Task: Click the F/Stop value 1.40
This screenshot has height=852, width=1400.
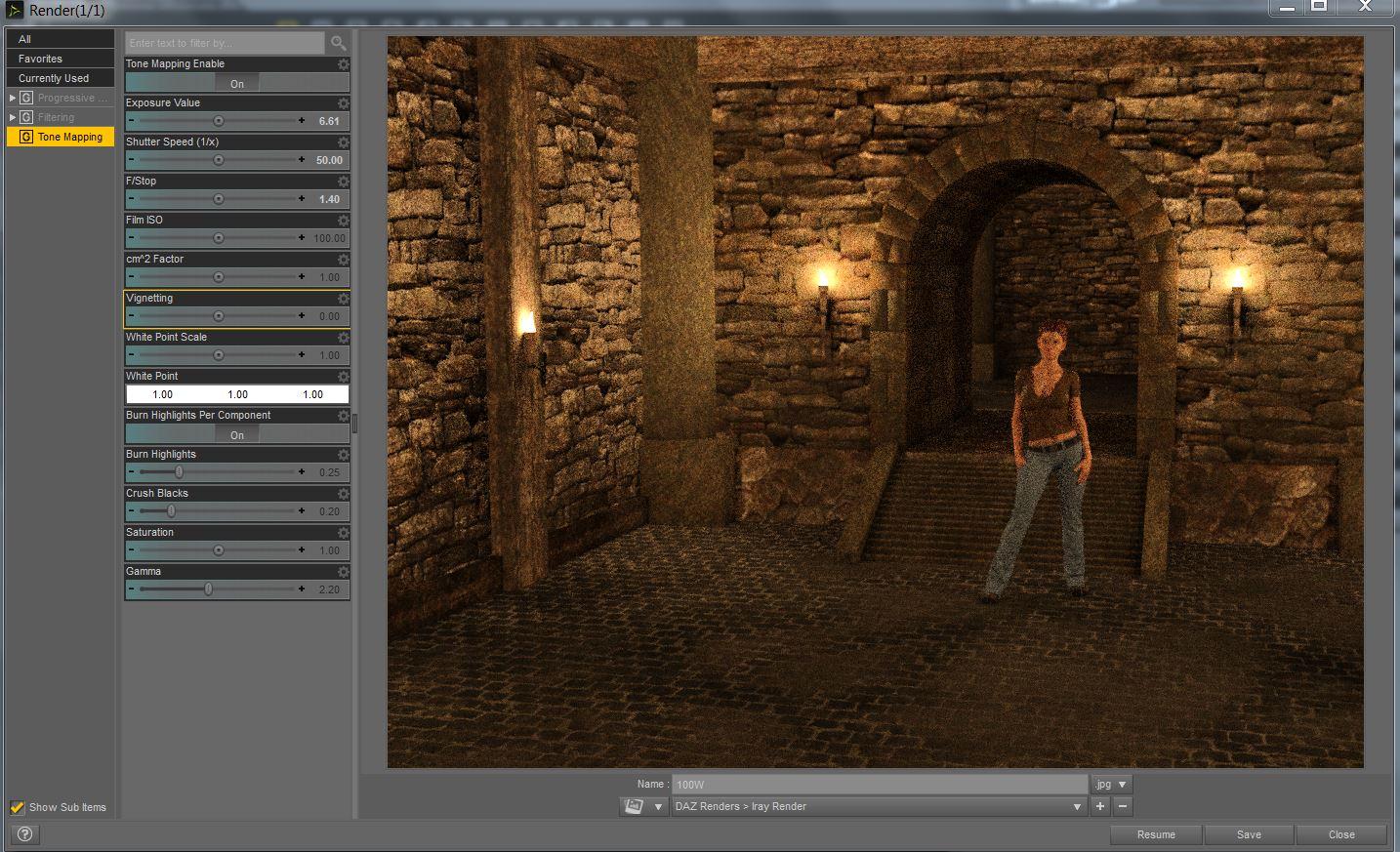Action: (329, 199)
